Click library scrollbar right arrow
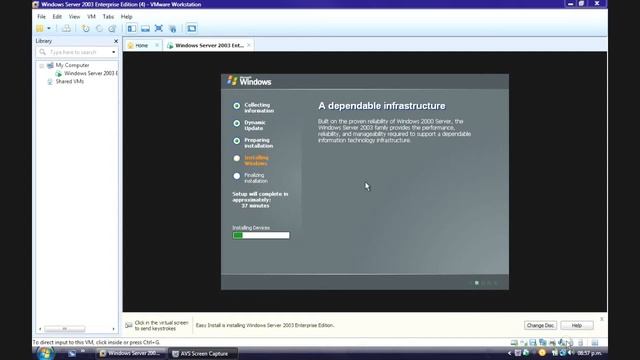The height and width of the screenshot is (360, 640). pyautogui.click(x=113, y=329)
